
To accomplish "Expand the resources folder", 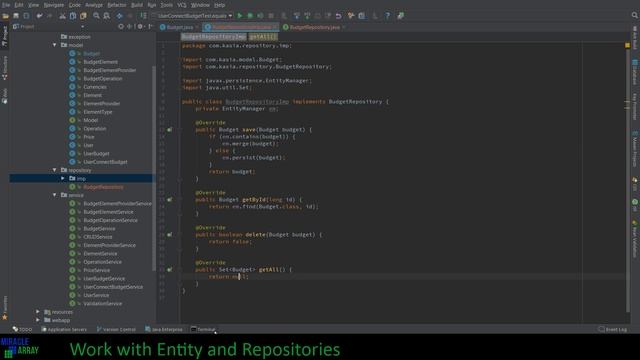I will pyautogui.click(x=38, y=312).
